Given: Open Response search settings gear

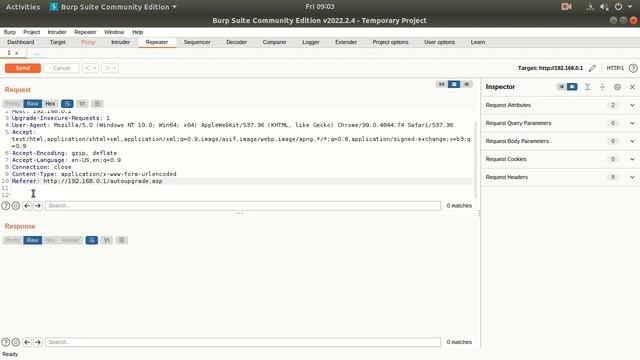Looking at the screenshot, I should coord(16,342).
